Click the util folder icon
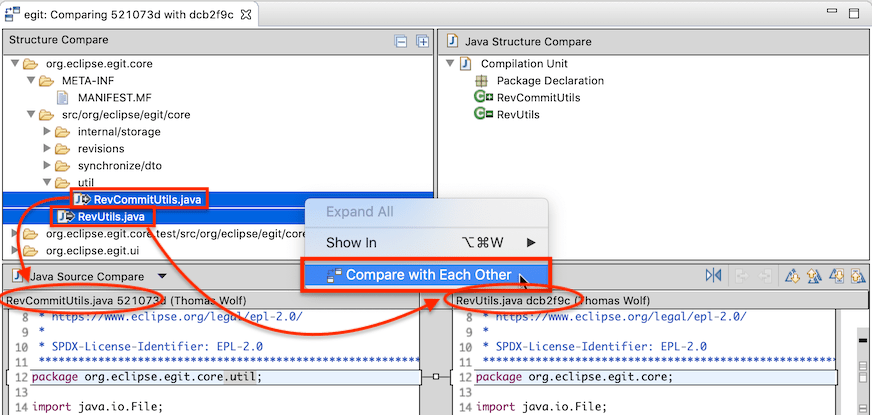This screenshot has height=415, width=872. 62,182
